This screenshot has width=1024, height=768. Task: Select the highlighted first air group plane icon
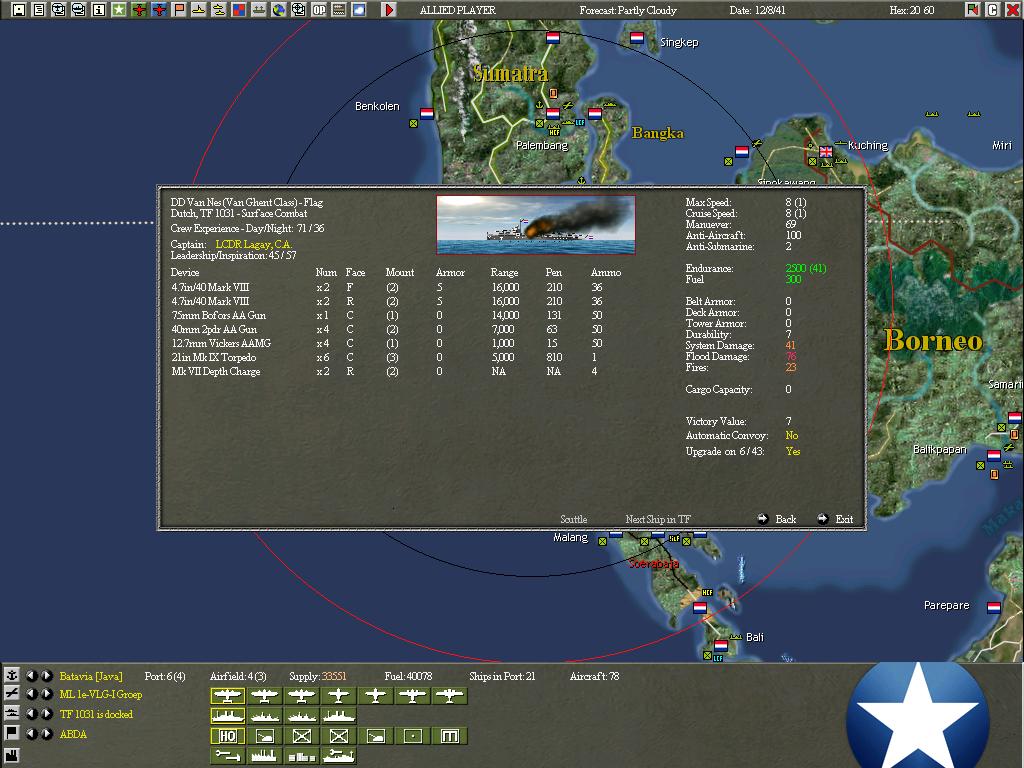(x=227, y=696)
